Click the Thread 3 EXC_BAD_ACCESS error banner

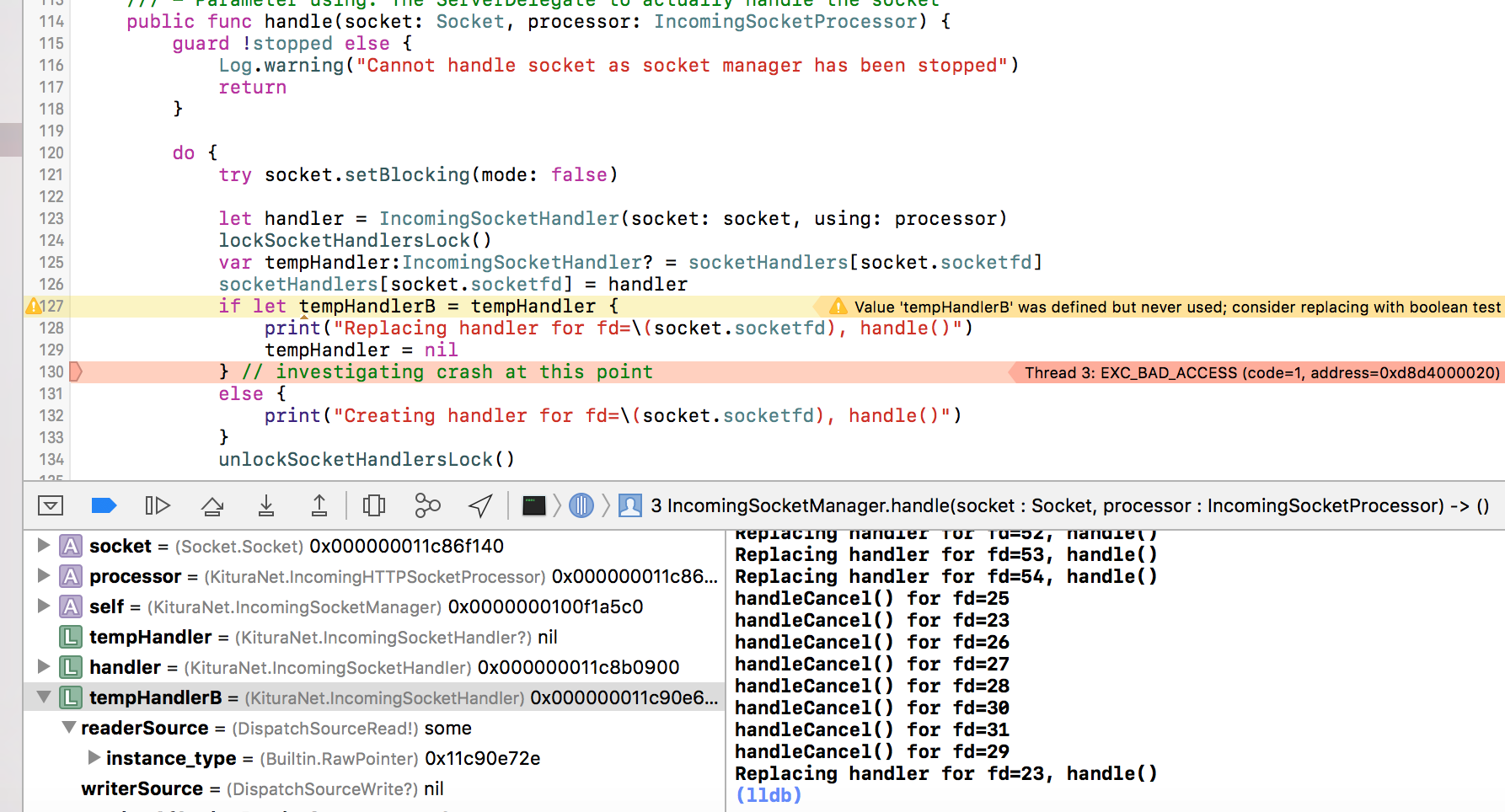click(x=1256, y=372)
